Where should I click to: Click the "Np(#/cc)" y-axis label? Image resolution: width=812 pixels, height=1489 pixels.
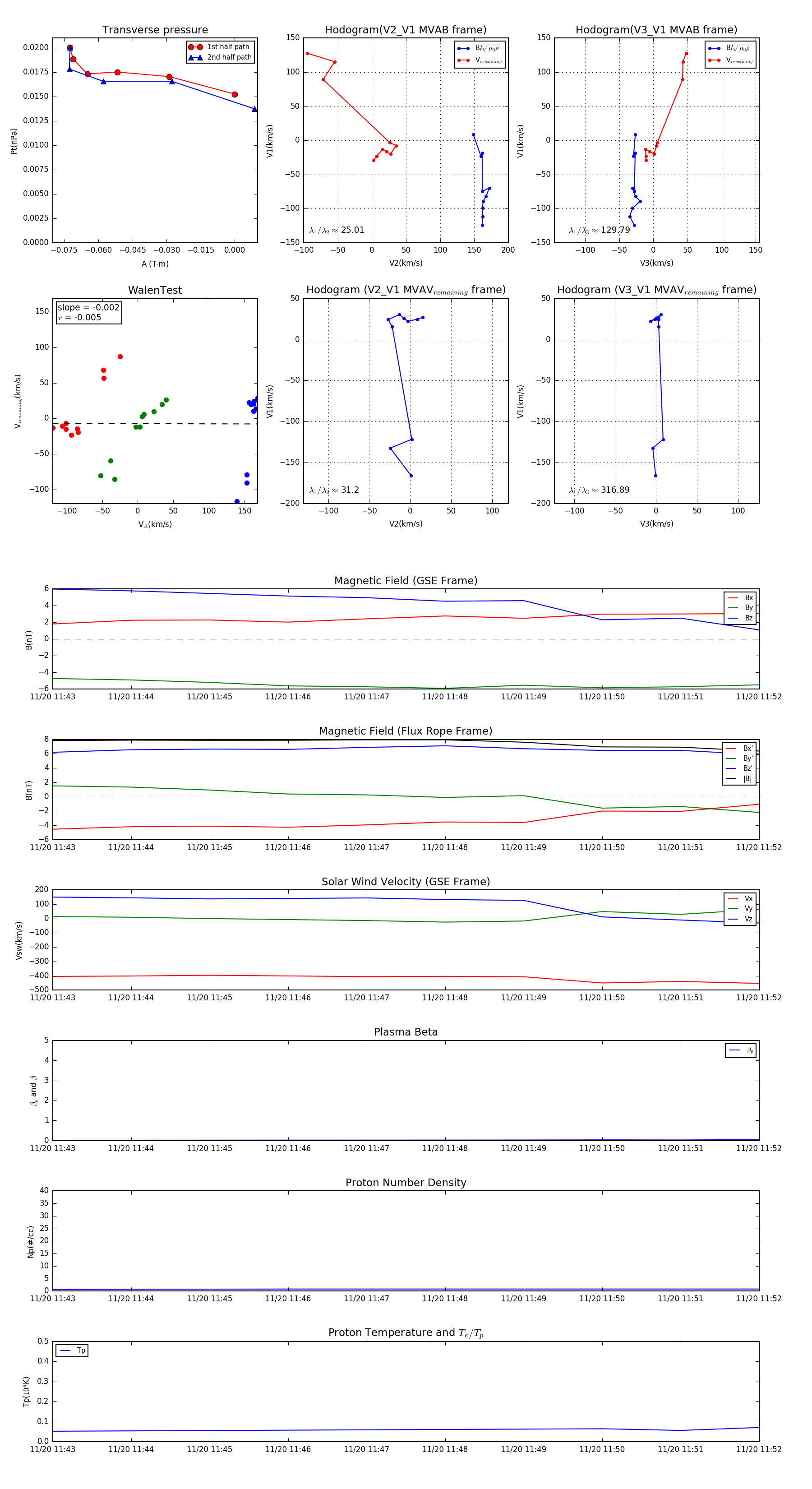(31, 1242)
